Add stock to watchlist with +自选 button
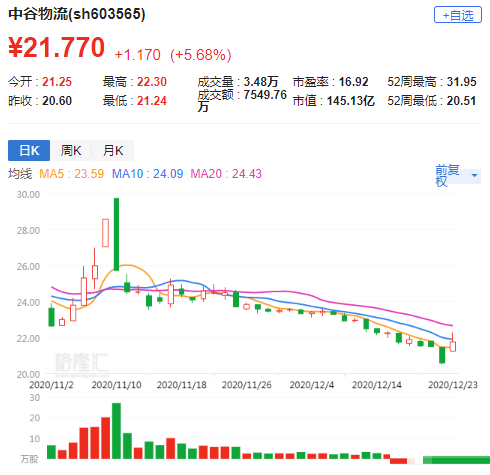 (x=458, y=15)
